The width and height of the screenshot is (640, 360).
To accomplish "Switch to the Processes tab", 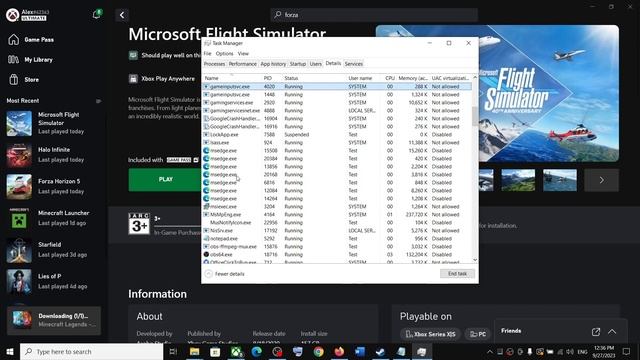I will [214, 64].
